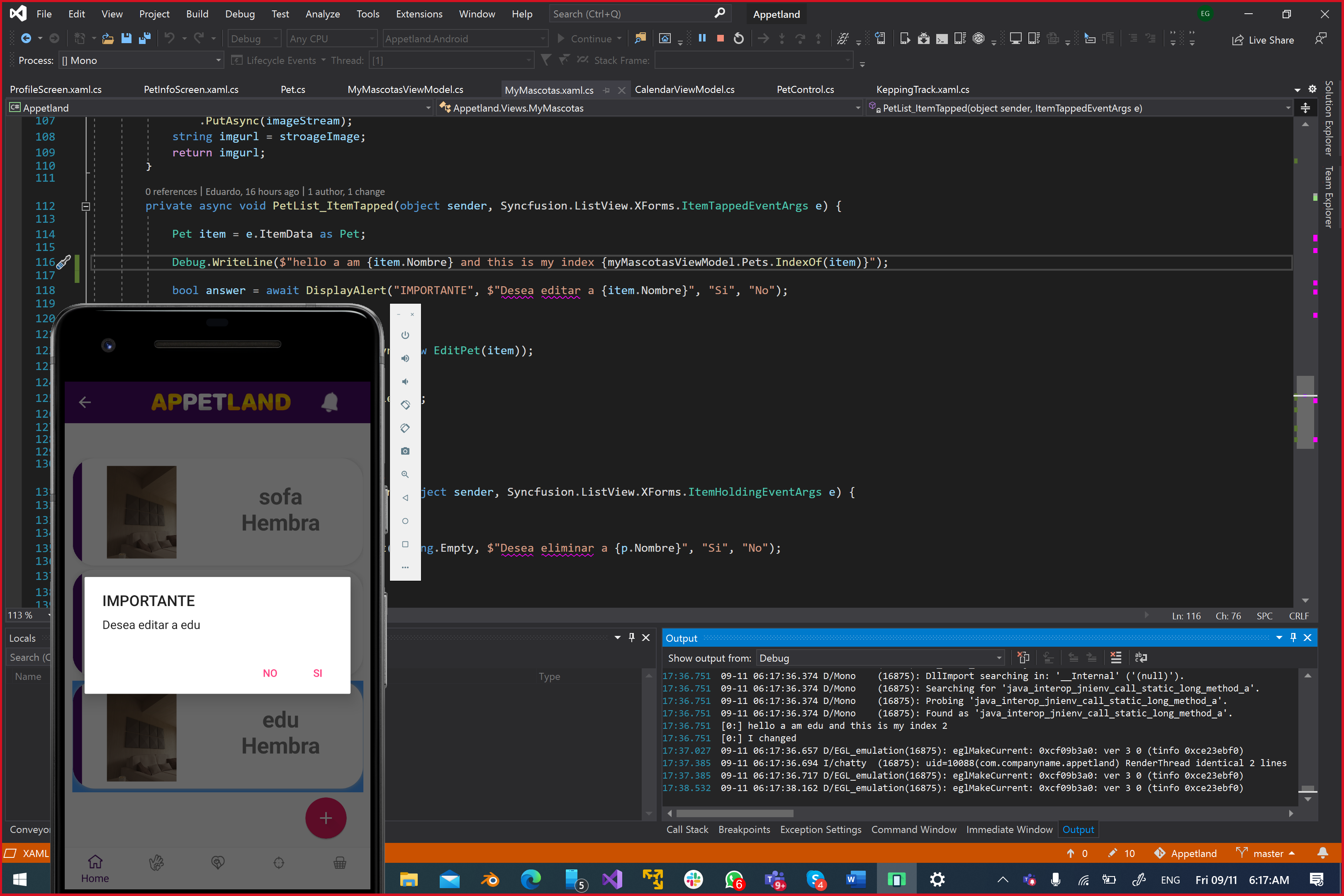Image resolution: width=1344 pixels, height=896 pixels.
Task: Start a Live Share session
Action: [1263, 40]
